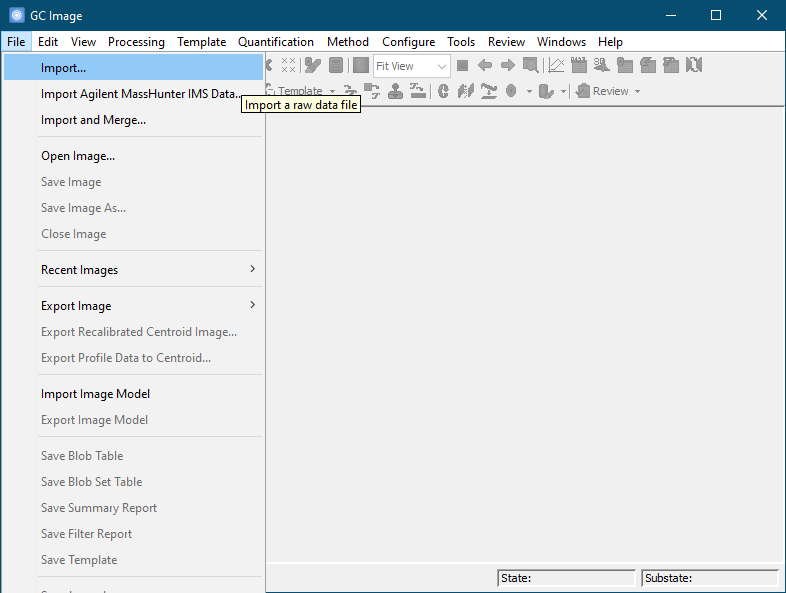Click the Save Summary Report entry
The height and width of the screenshot is (593, 786).
click(133, 508)
